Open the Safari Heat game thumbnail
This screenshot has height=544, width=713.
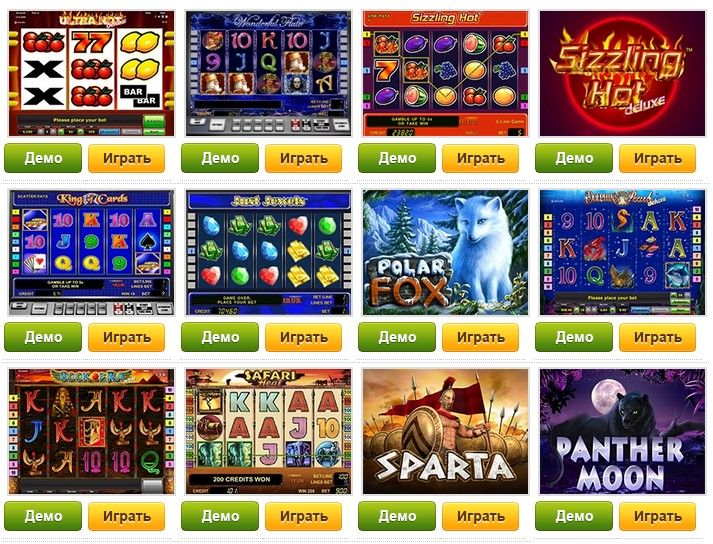[268, 432]
